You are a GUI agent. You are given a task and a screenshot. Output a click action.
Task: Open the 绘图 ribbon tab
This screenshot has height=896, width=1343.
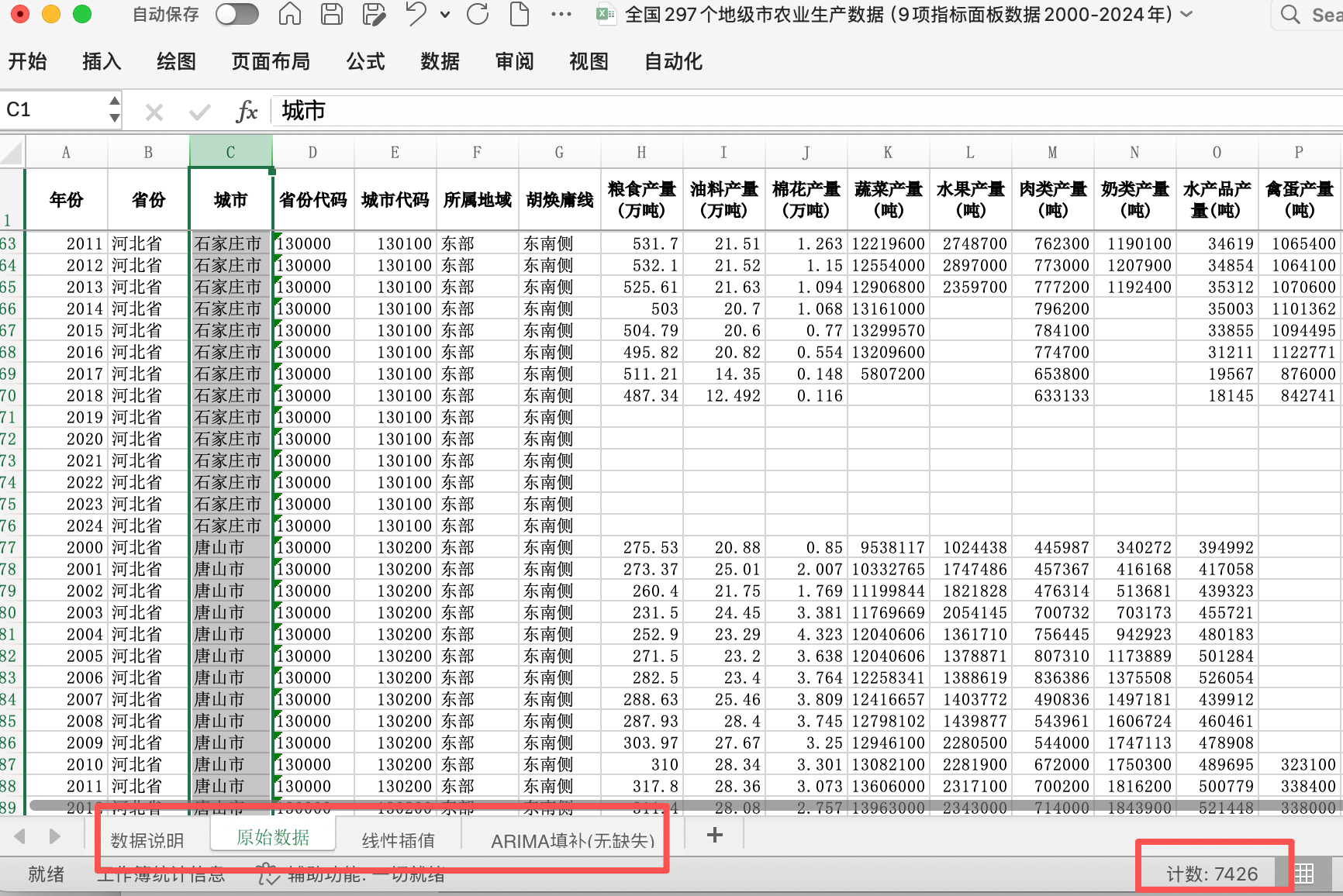coord(176,61)
